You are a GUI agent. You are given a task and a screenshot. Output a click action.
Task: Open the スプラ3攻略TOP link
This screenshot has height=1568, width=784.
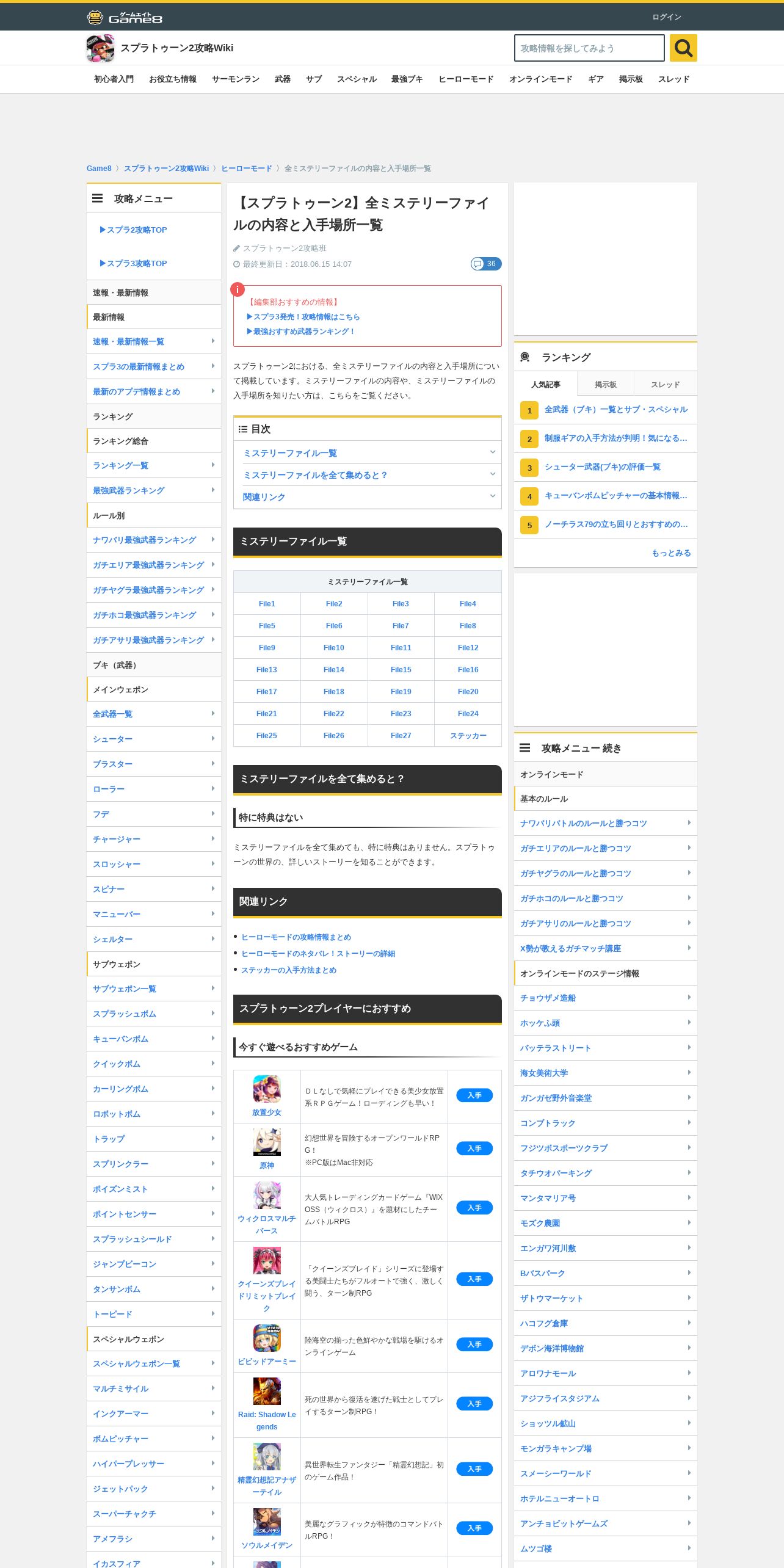[133, 264]
